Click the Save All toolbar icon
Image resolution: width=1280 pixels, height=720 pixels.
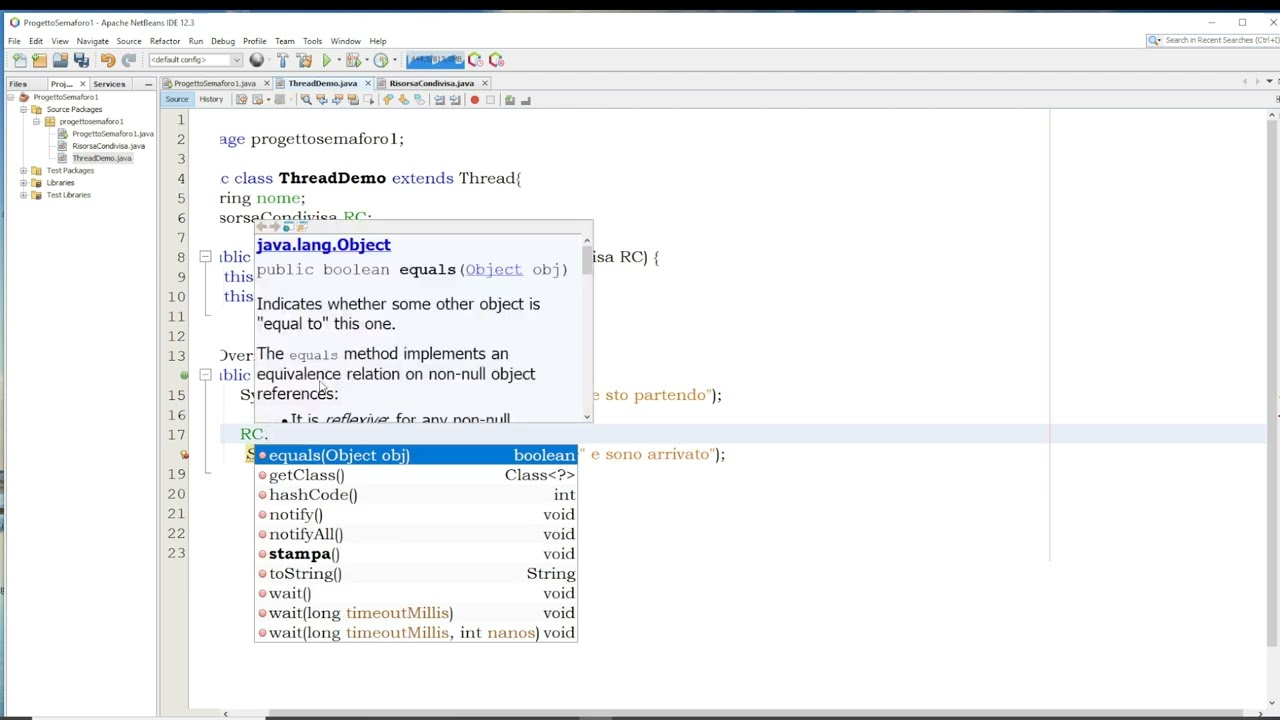81,60
